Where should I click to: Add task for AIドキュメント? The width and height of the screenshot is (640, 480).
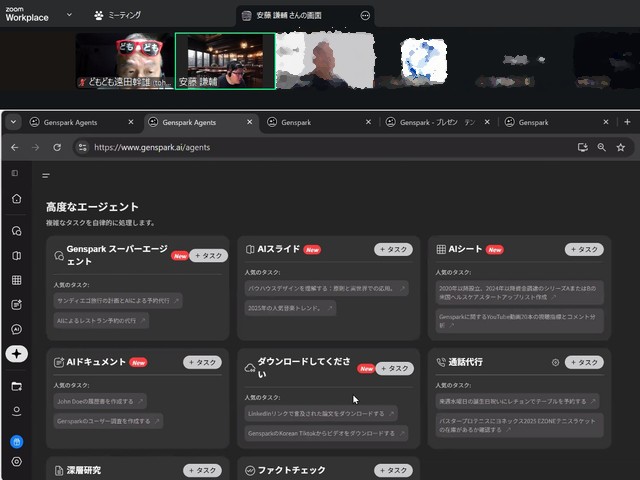pyautogui.click(x=202, y=362)
